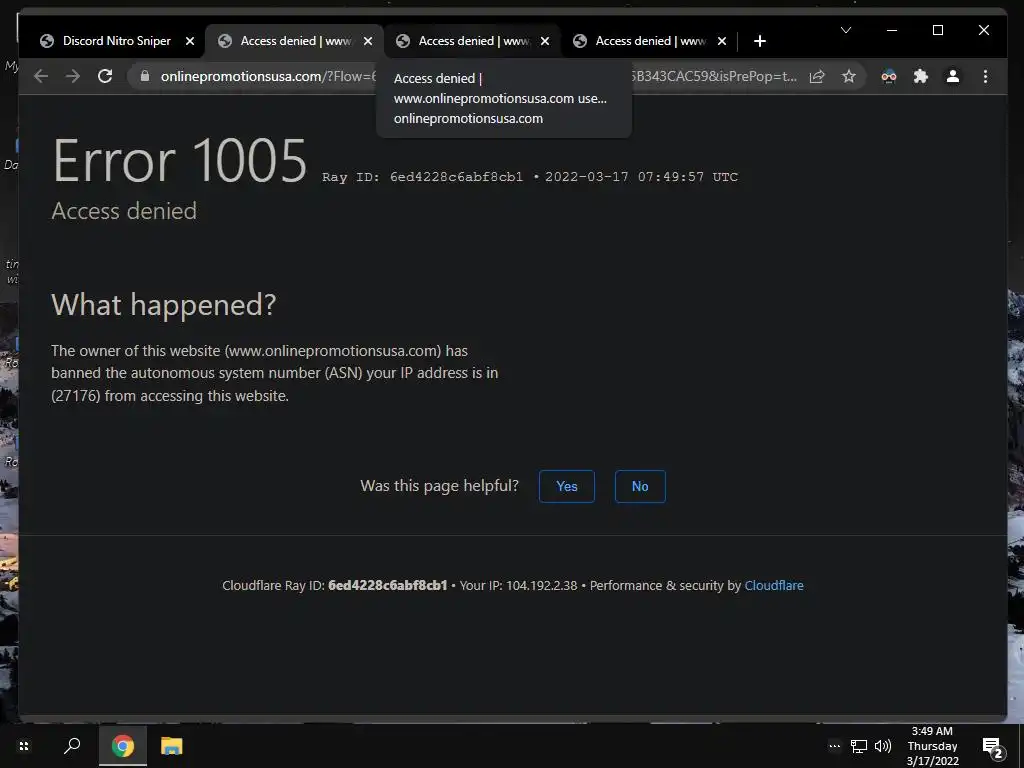Follow the Cloudflare link in the footer
1024x768 pixels.
[x=774, y=586]
